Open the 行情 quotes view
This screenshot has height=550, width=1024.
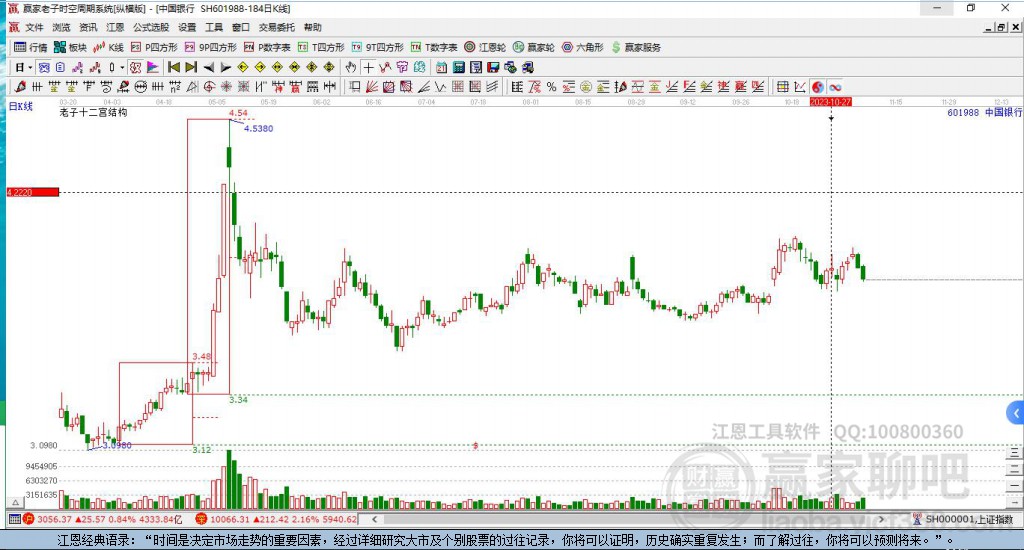tap(30, 47)
